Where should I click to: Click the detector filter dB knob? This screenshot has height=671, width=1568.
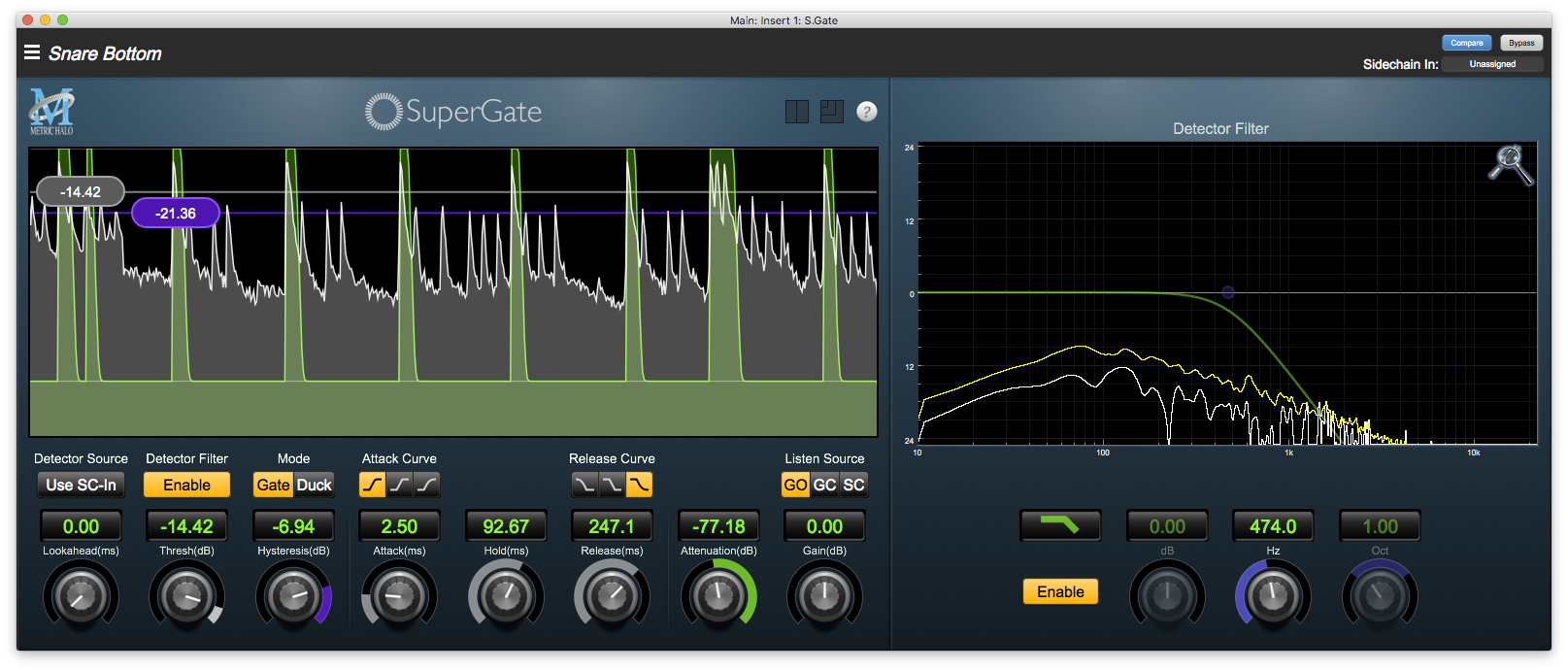click(1167, 596)
